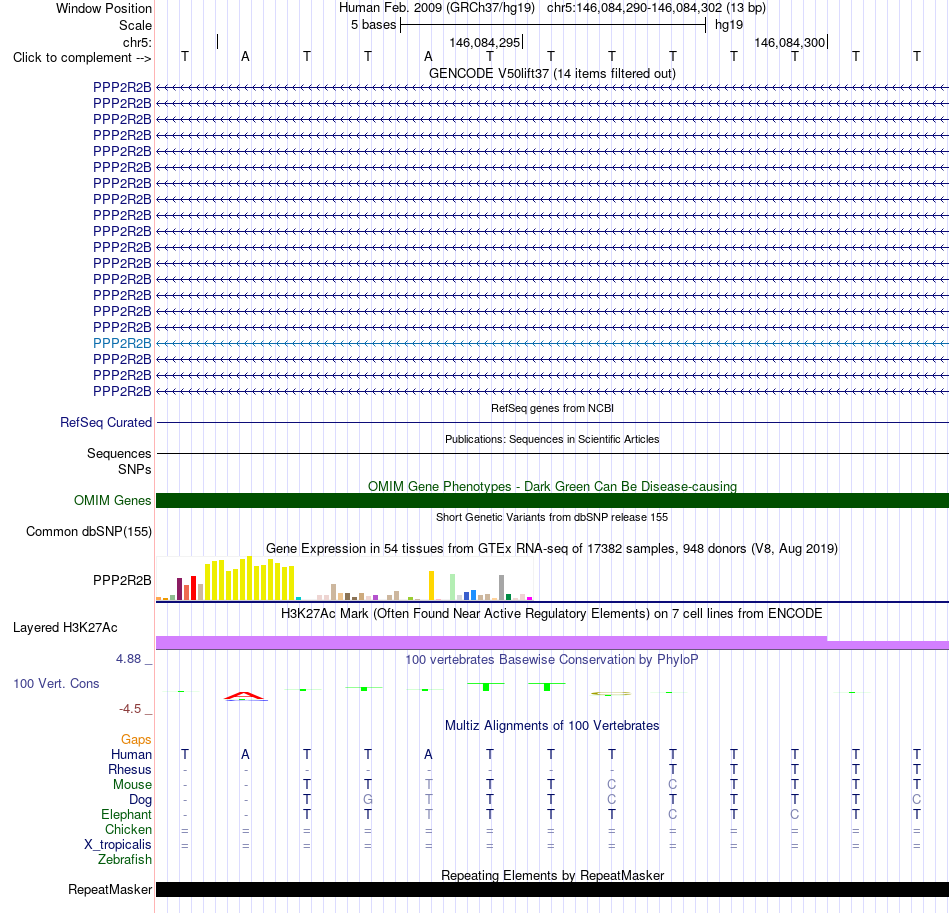This screenshot has height=913, width=950.
Task: Click 'Publications: Sequences in Scientific Articles' title
Action: click(x=552, y=439)
